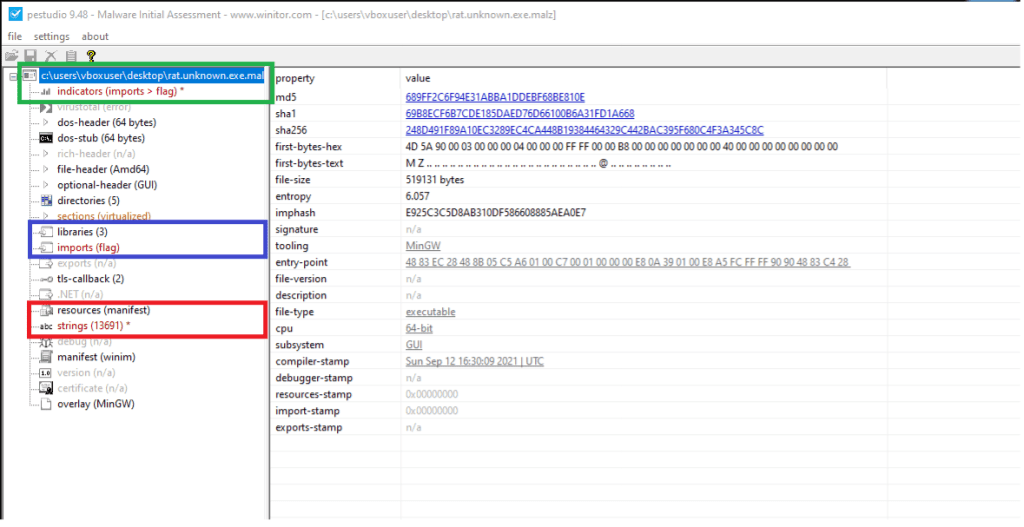Select overlay (MinGW) tree item
This screenshot has height=527, width=1024.
[95, 404]
